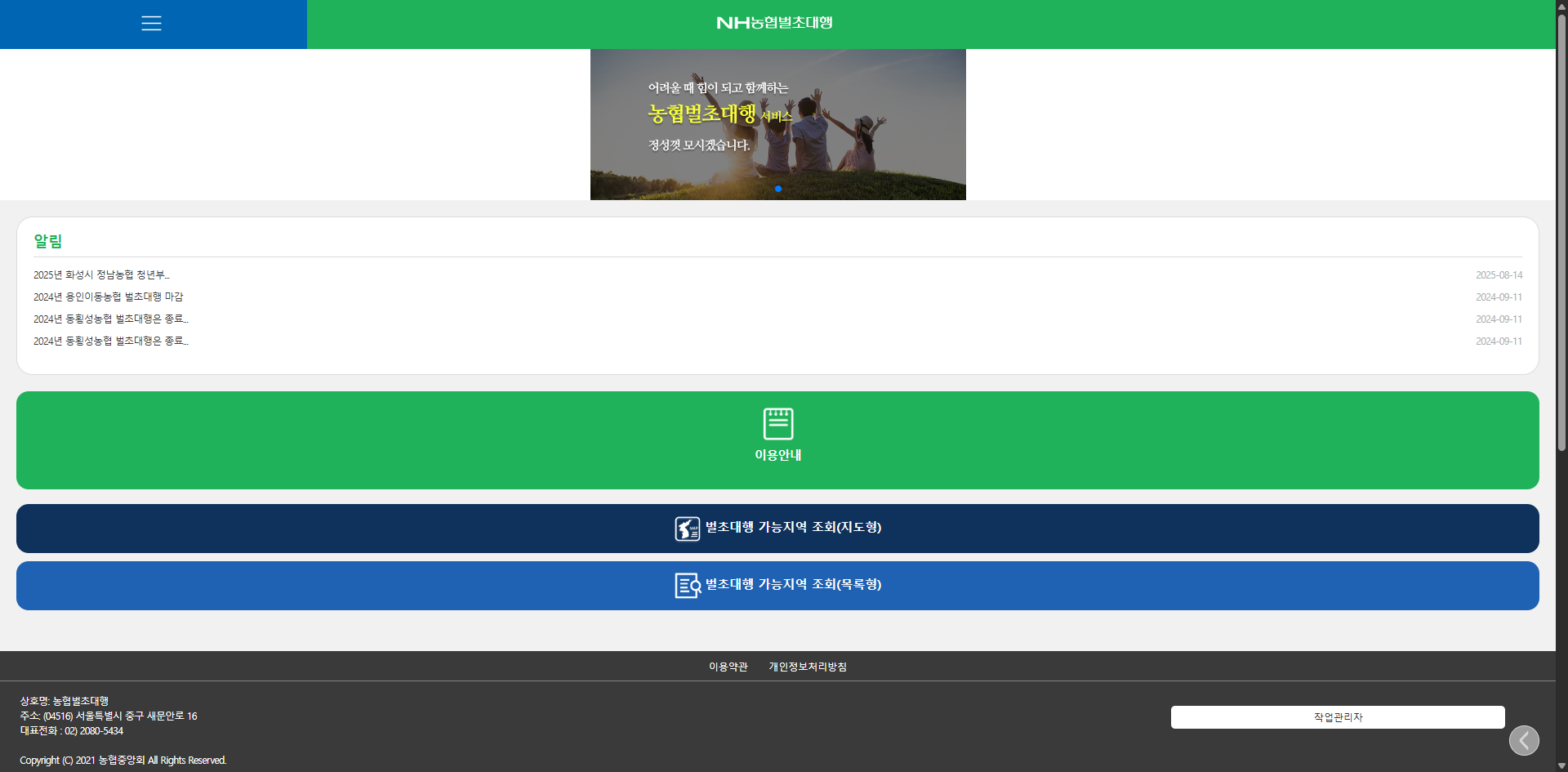
Task: Click the 농협벌초대행 banner image
Action: [777, 123]
